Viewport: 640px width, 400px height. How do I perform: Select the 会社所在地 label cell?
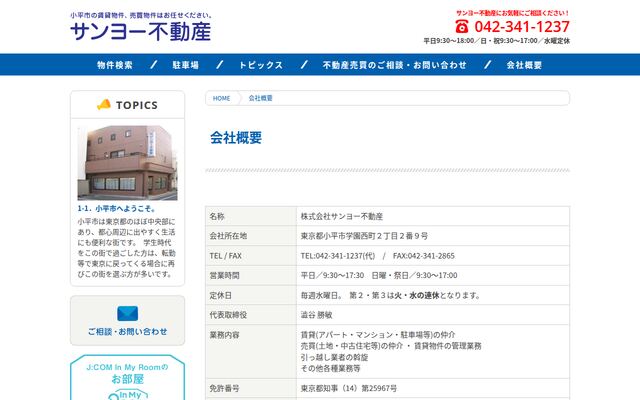click(251, 236)
